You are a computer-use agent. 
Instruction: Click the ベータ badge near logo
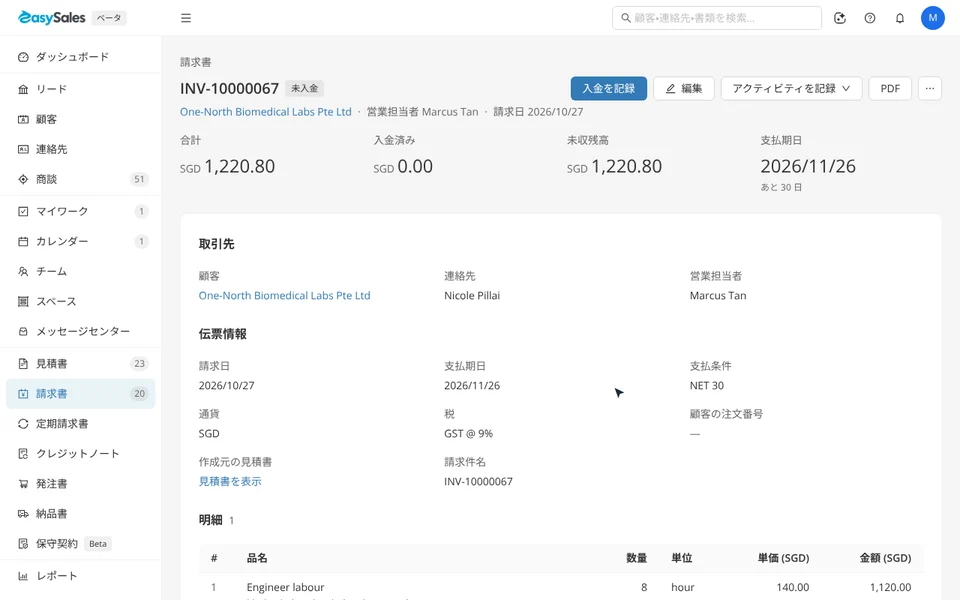(x=109, y=18)
